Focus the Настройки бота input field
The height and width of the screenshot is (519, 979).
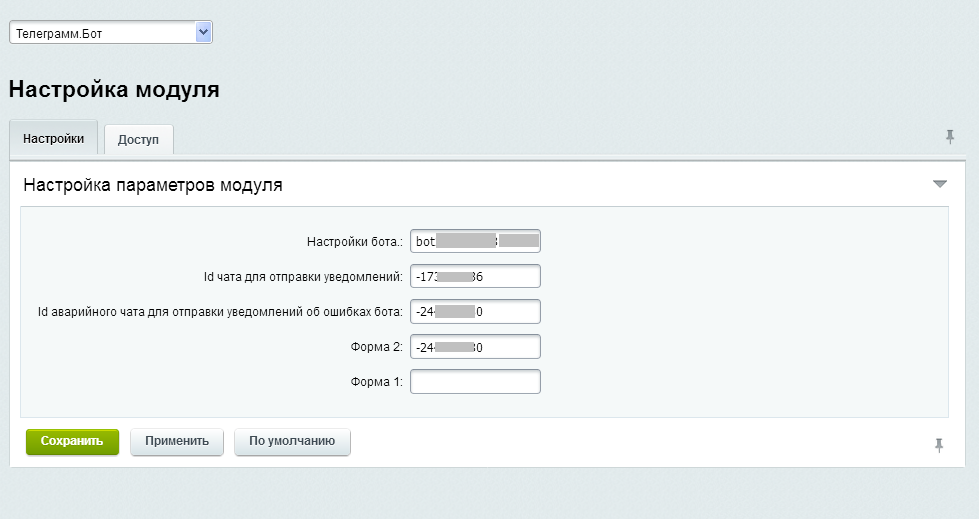[x=475, y=241]
